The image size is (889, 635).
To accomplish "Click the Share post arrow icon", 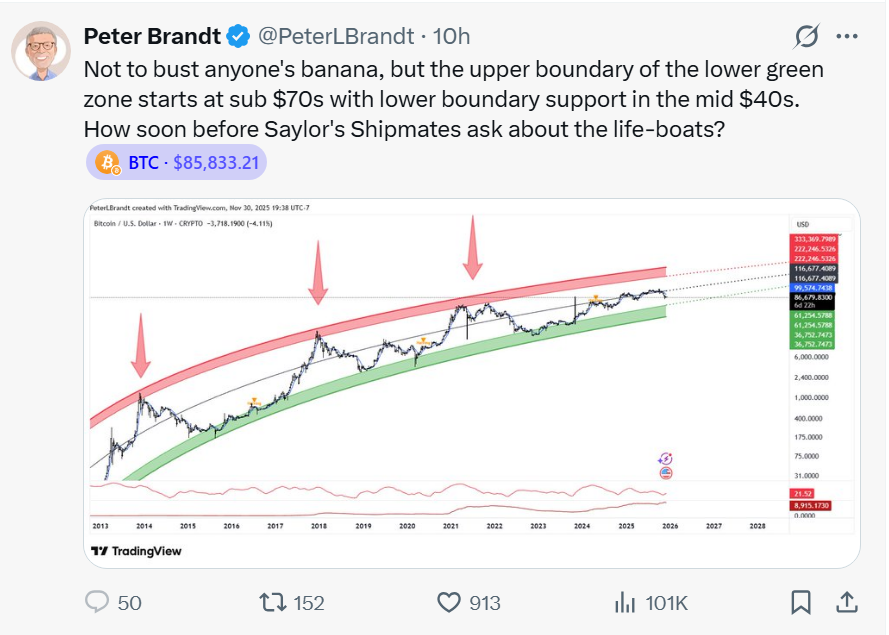I will coord(846,602).
